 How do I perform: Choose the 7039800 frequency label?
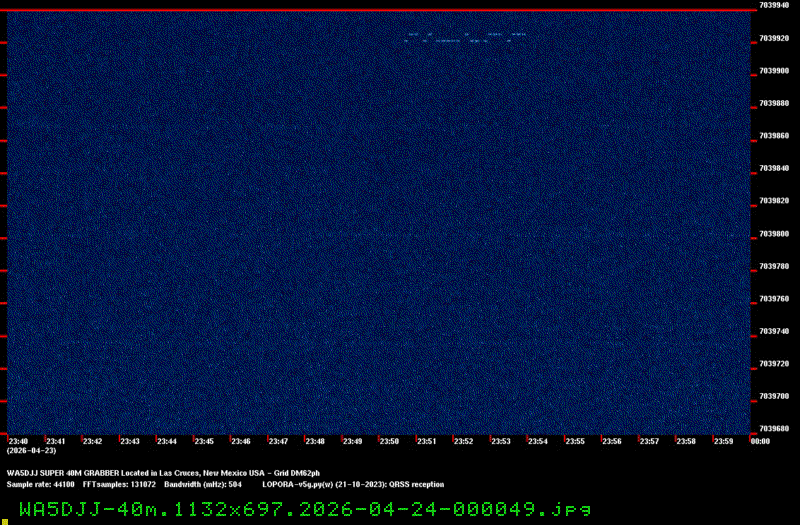pyautogui.click(x=774, y=234)
